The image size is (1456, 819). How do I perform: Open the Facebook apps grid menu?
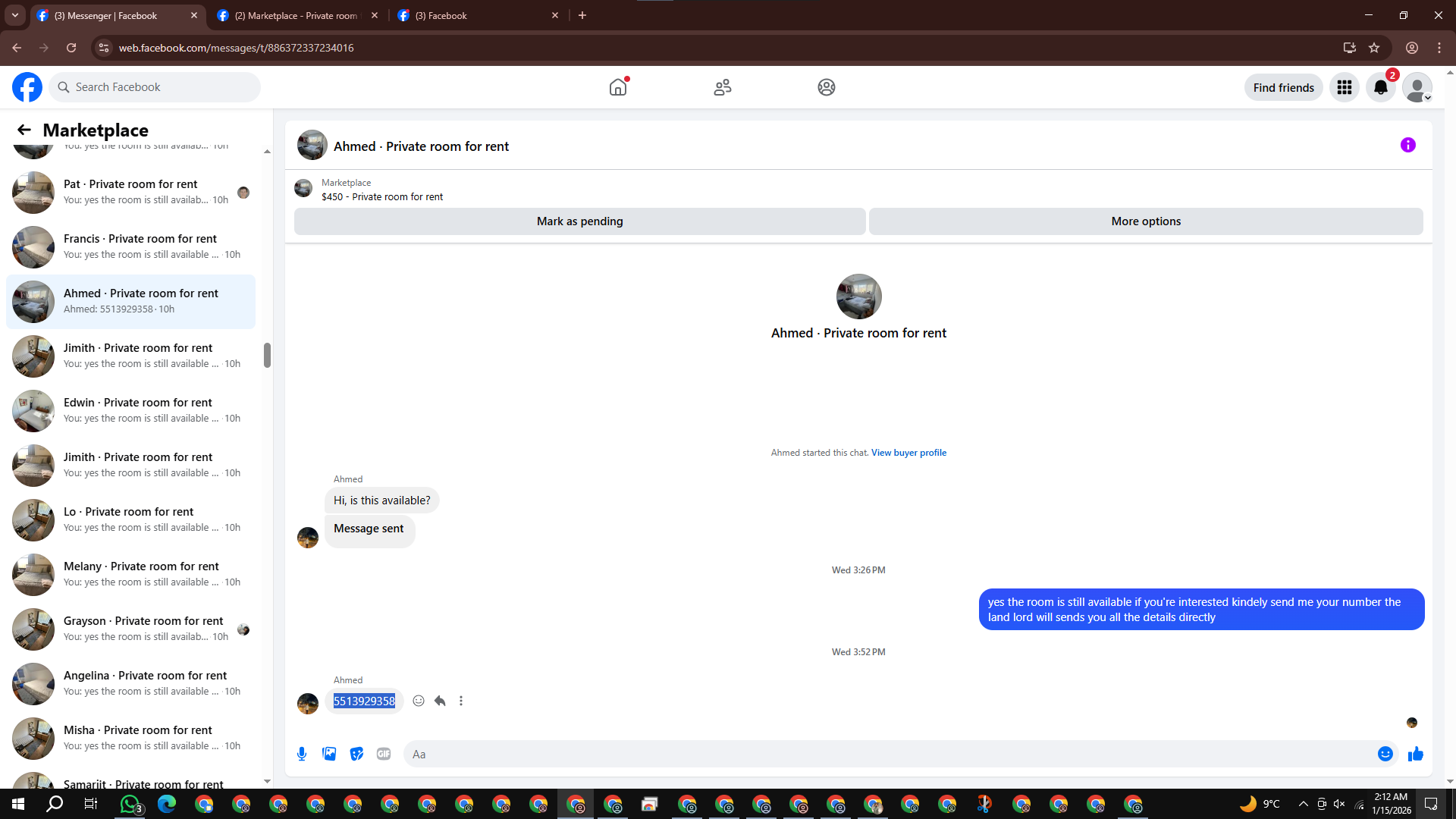pyautogui.click(x=1345, y=88)
